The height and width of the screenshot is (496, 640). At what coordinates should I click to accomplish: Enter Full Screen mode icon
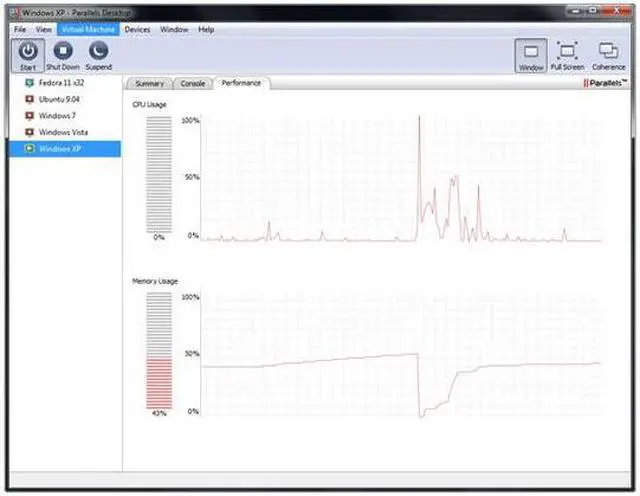click(567, 51)
